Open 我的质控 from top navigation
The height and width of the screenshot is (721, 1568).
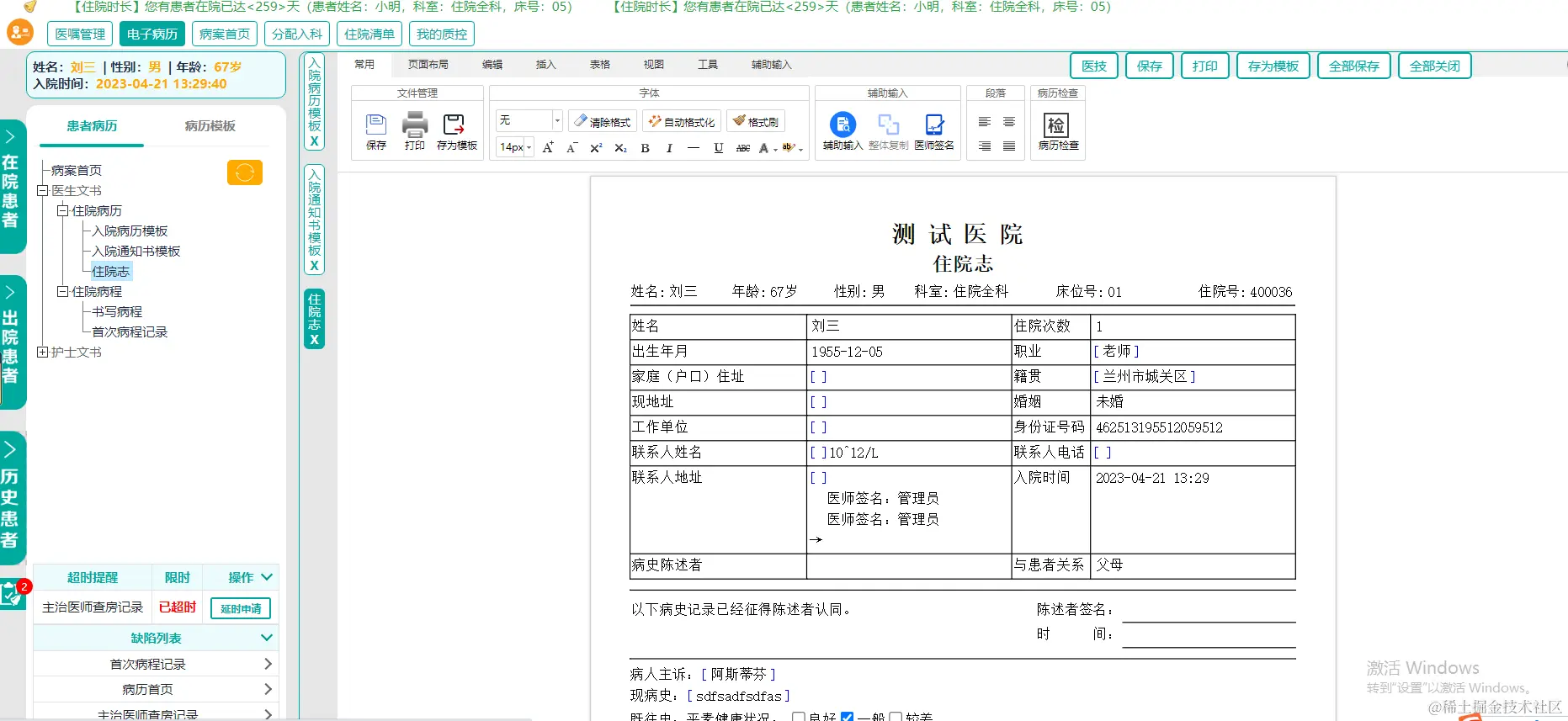coord(442,34)
